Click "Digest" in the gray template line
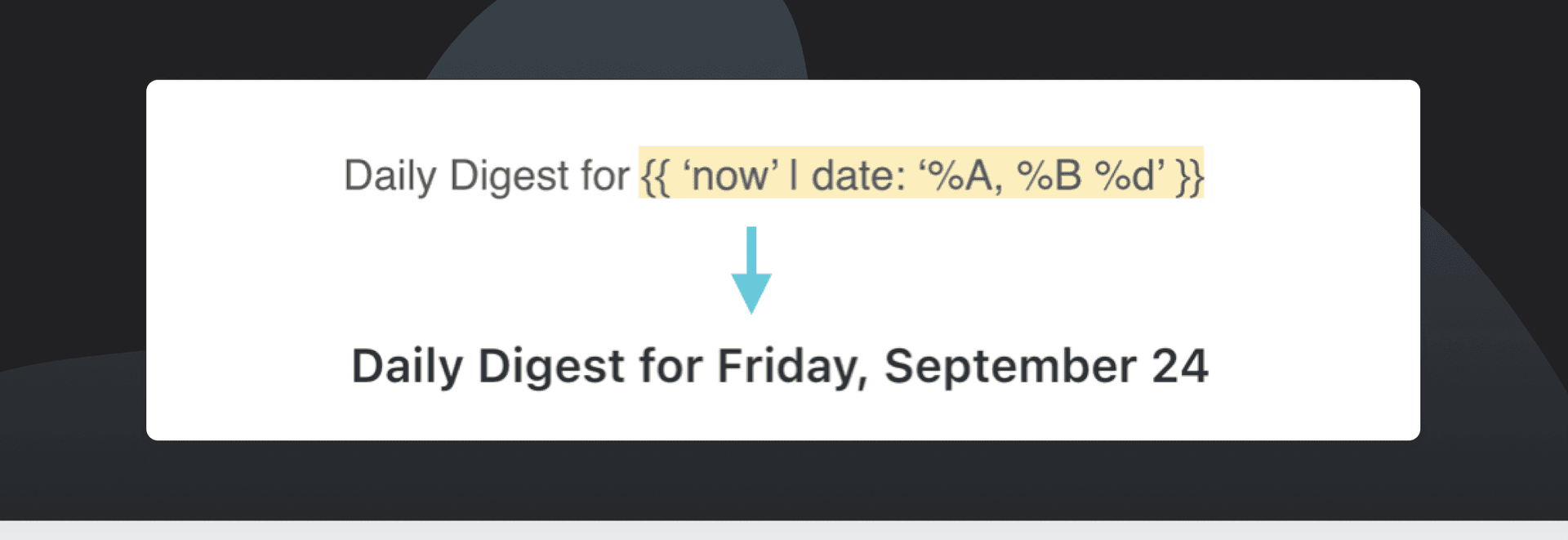Image resolution: width=1568 pixels, height=540 pixels. tap(509, 176)
